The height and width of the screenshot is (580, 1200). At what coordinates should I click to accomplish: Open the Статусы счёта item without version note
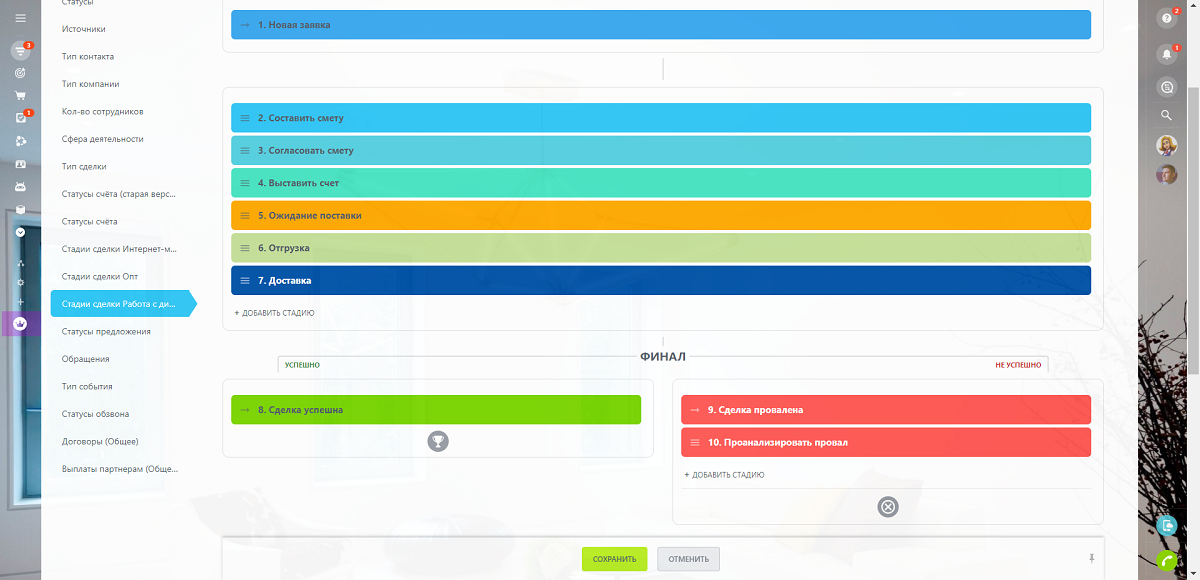89,221
